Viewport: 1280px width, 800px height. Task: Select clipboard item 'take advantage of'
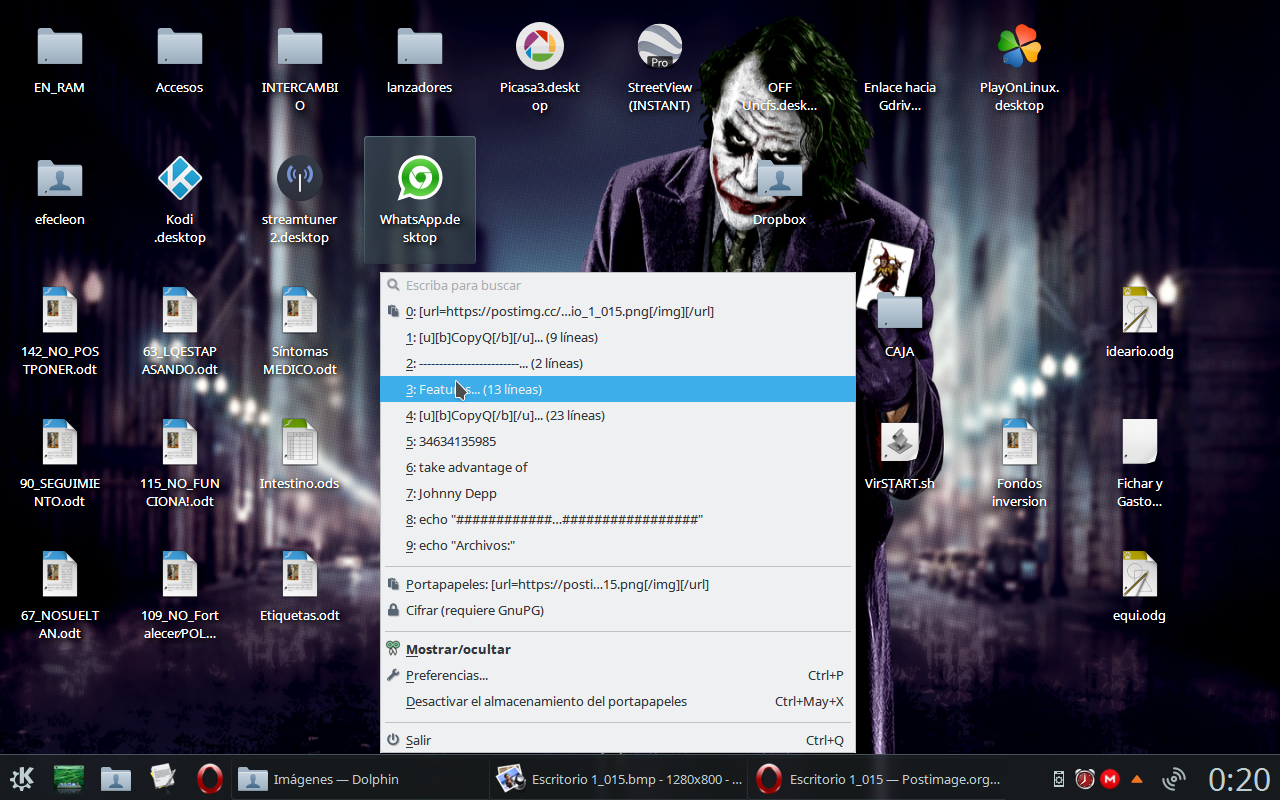[618, 467]
